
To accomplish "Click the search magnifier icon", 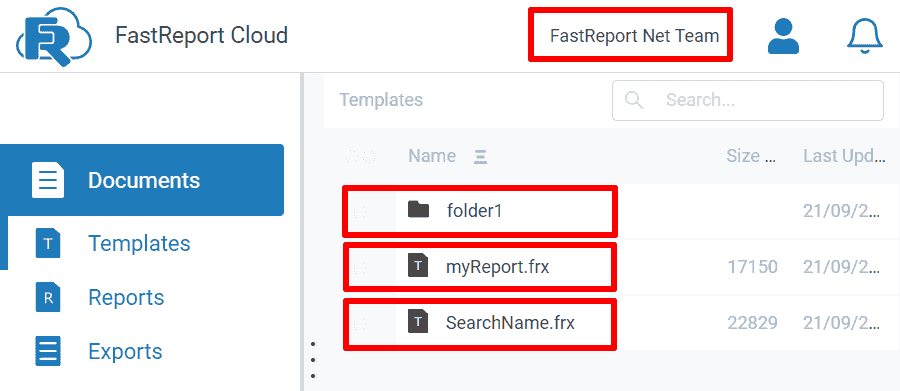I will (634, 100).
